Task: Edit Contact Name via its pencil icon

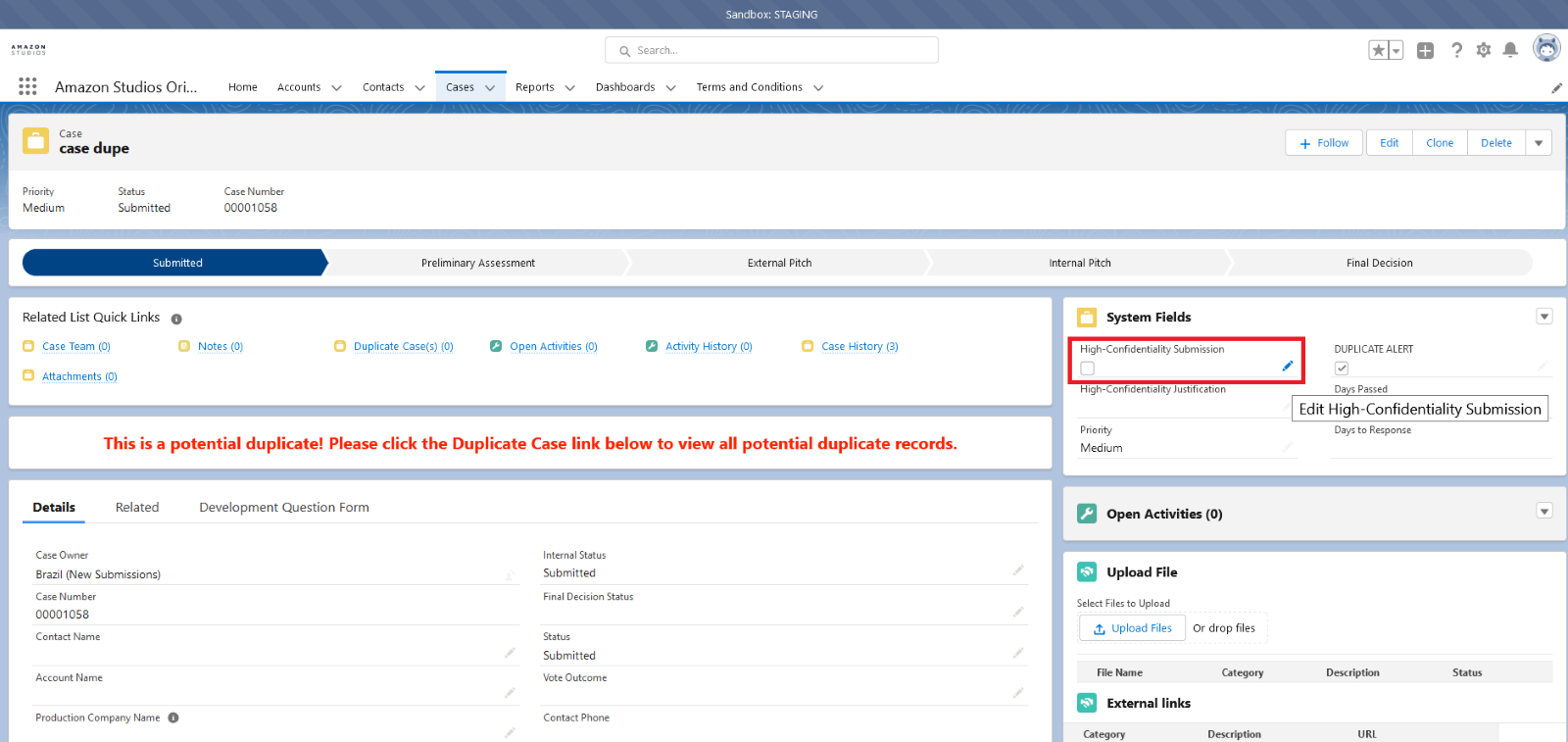Action: pos(510,653)
